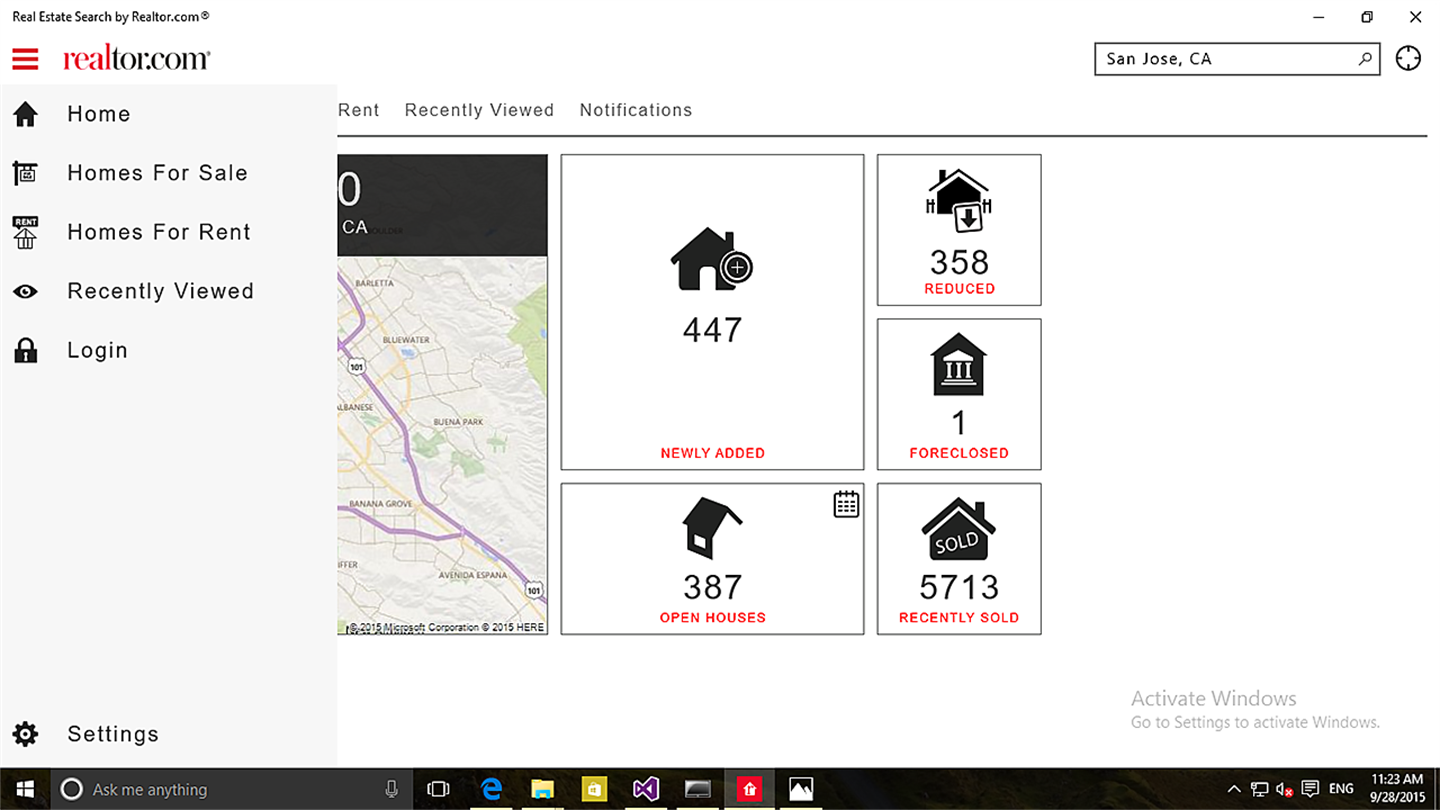The height and width of the screenshot is (810, 1440).
Task: Click the Foreclosed bank building icon
Action: pyautogui.click(x=958, y=365)
